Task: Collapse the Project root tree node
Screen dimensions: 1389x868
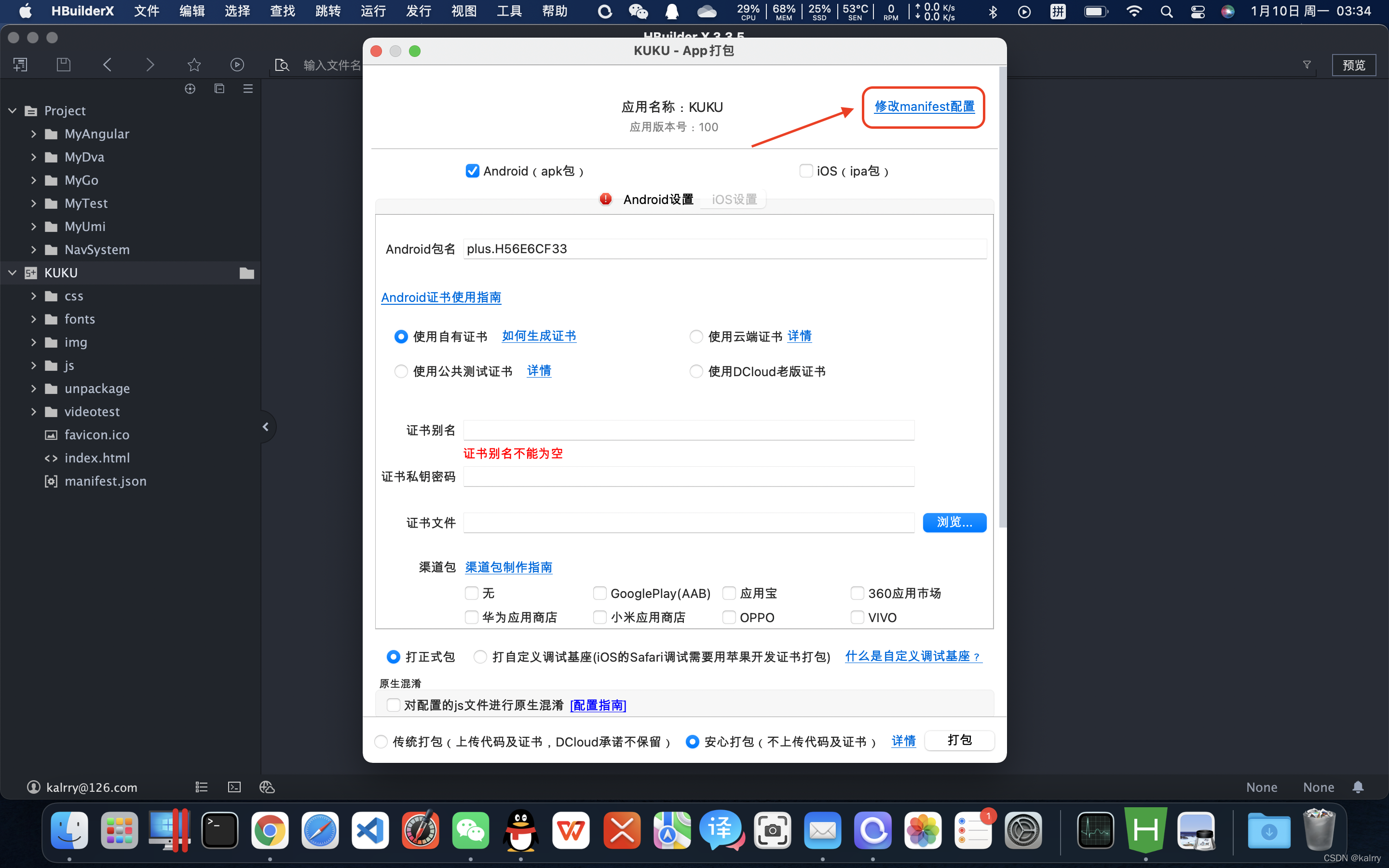Action: (13, 110)
